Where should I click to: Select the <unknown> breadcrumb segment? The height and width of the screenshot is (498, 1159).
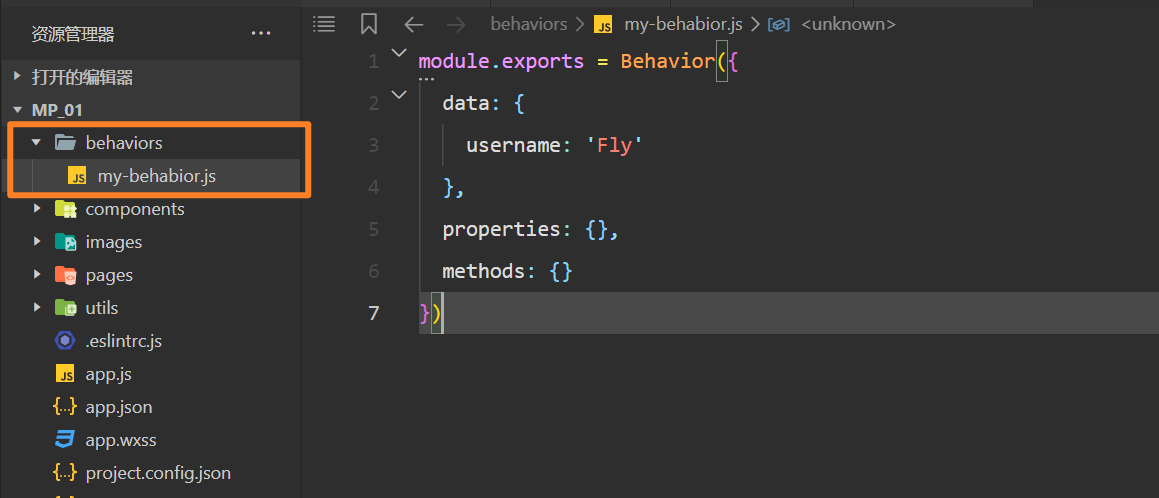click(x=849, y=24)
